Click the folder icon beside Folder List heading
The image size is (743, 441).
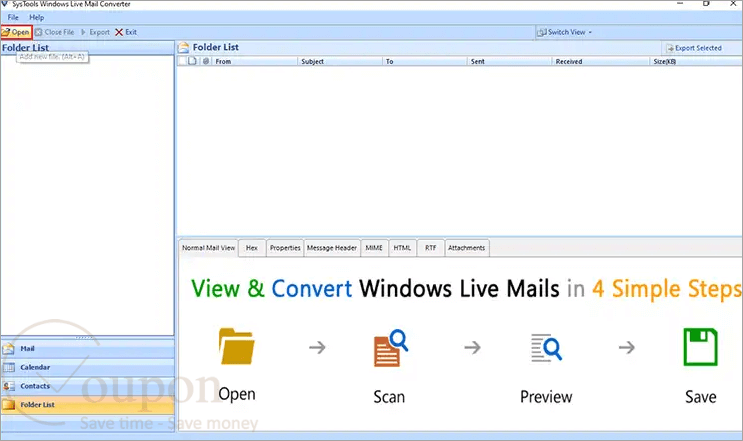pyautogui.click(x=183, y=47)
